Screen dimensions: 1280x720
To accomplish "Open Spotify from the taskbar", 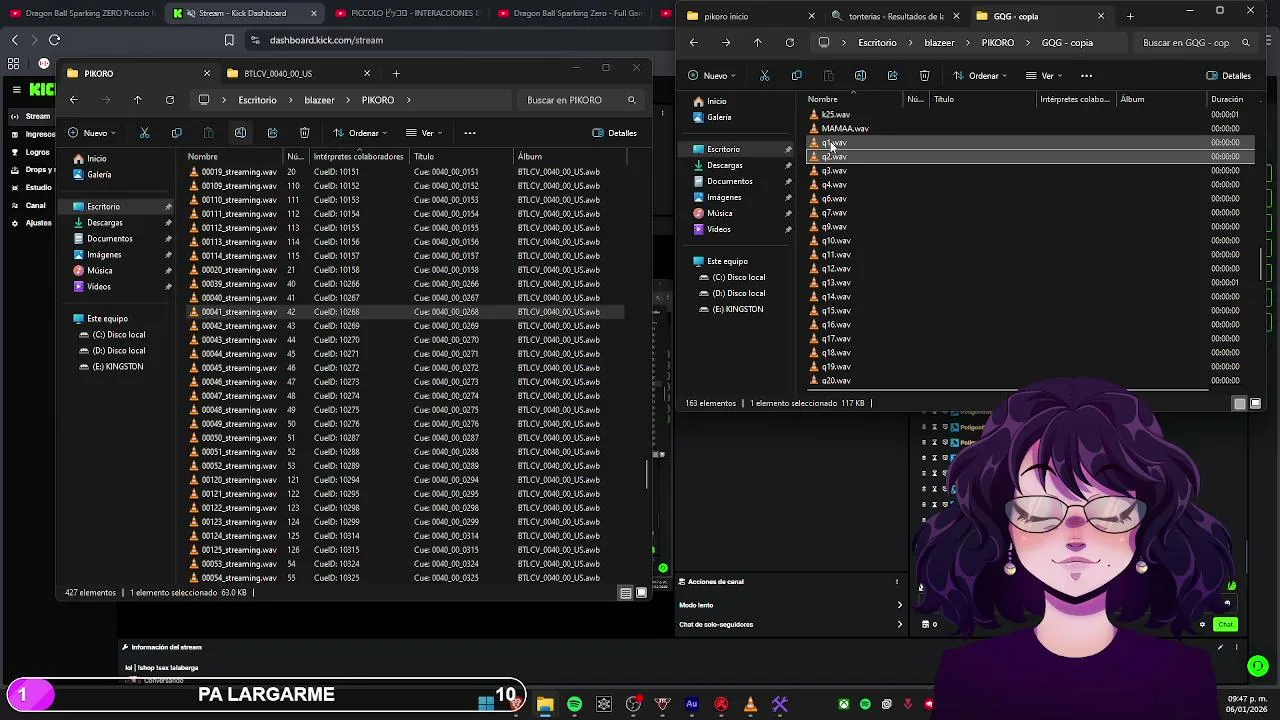I will pyautogui.click(x=574, y=705).
